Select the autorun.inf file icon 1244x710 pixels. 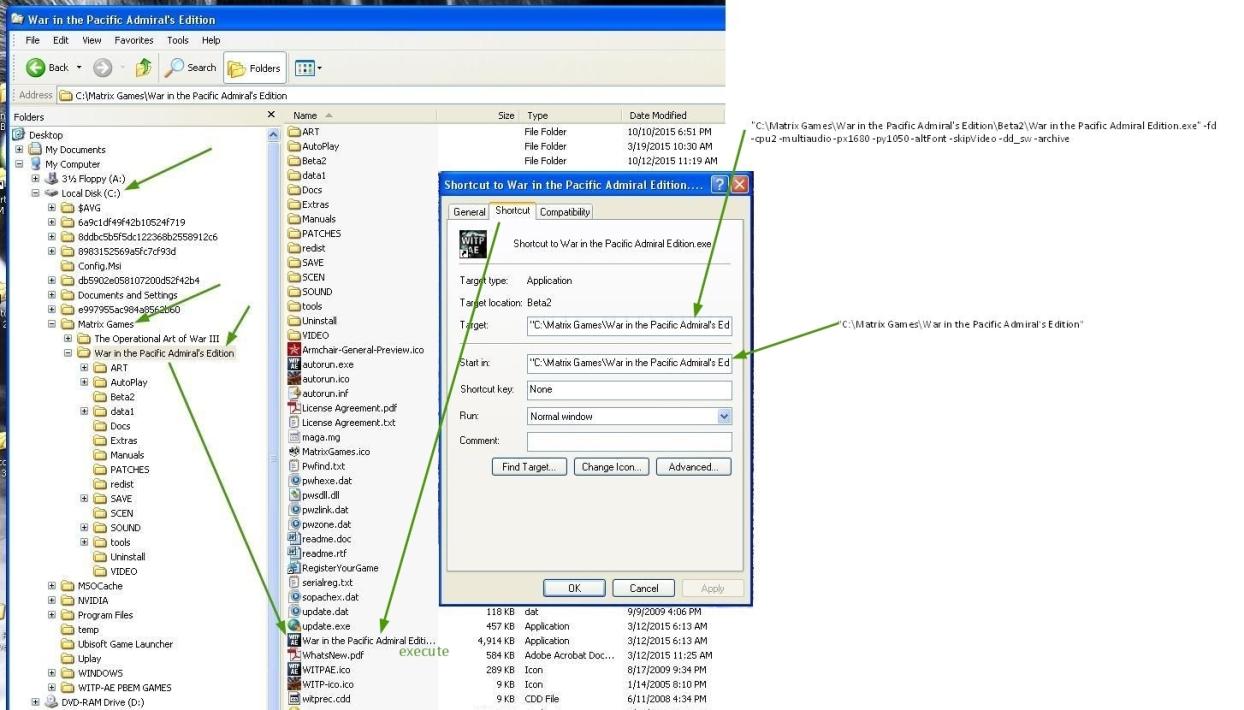coord(294,393)
